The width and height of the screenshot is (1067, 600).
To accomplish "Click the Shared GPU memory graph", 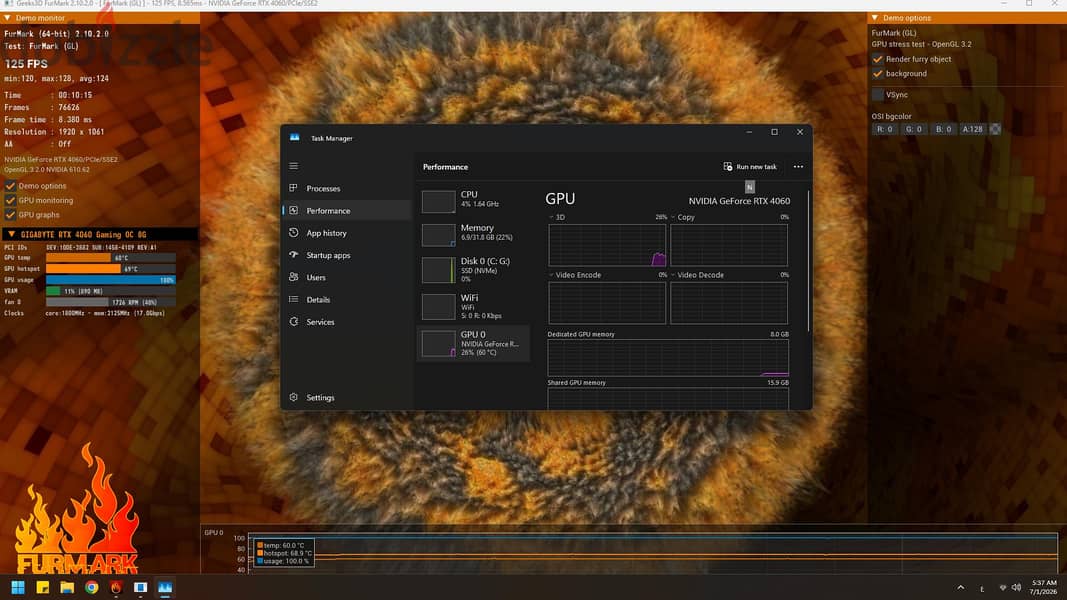I will pyautogui.click(x=668, y=399).
